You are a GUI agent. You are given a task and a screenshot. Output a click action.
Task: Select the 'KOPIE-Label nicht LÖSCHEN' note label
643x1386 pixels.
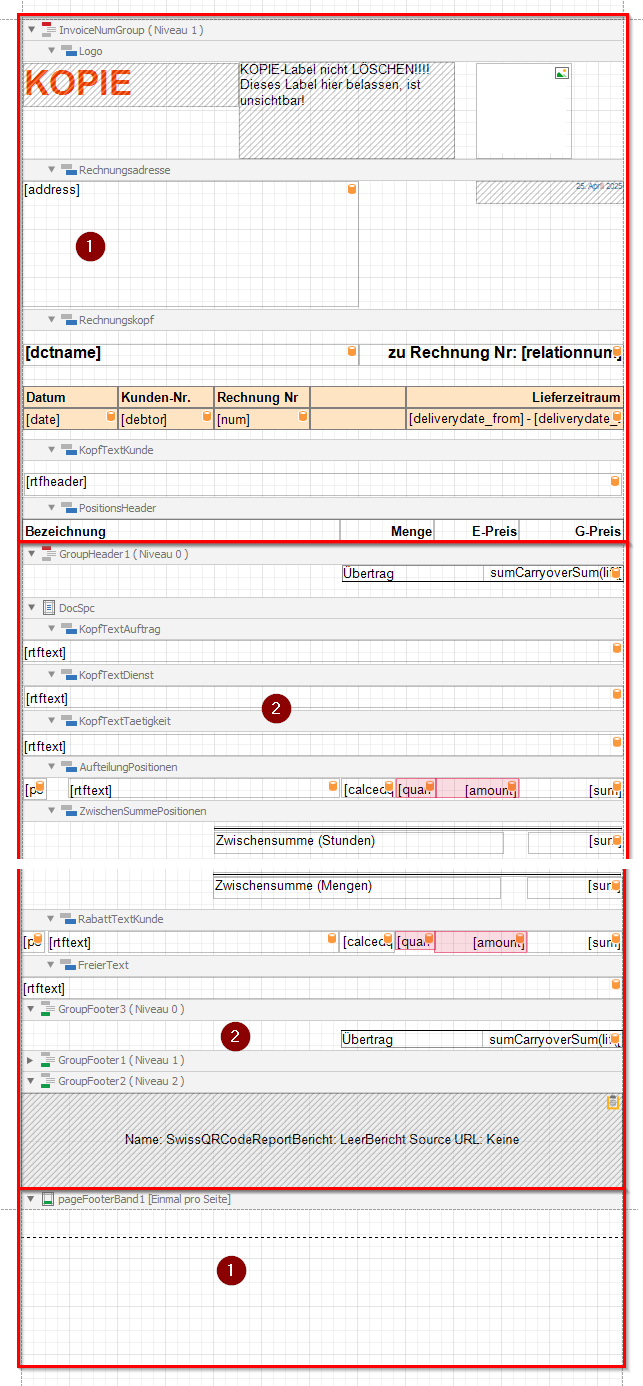(x=346, y=110)
